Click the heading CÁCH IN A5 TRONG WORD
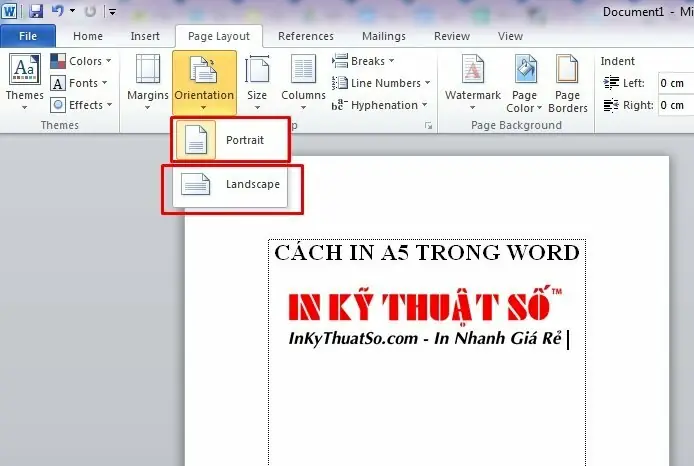694x466 pixels. (427, 253)
